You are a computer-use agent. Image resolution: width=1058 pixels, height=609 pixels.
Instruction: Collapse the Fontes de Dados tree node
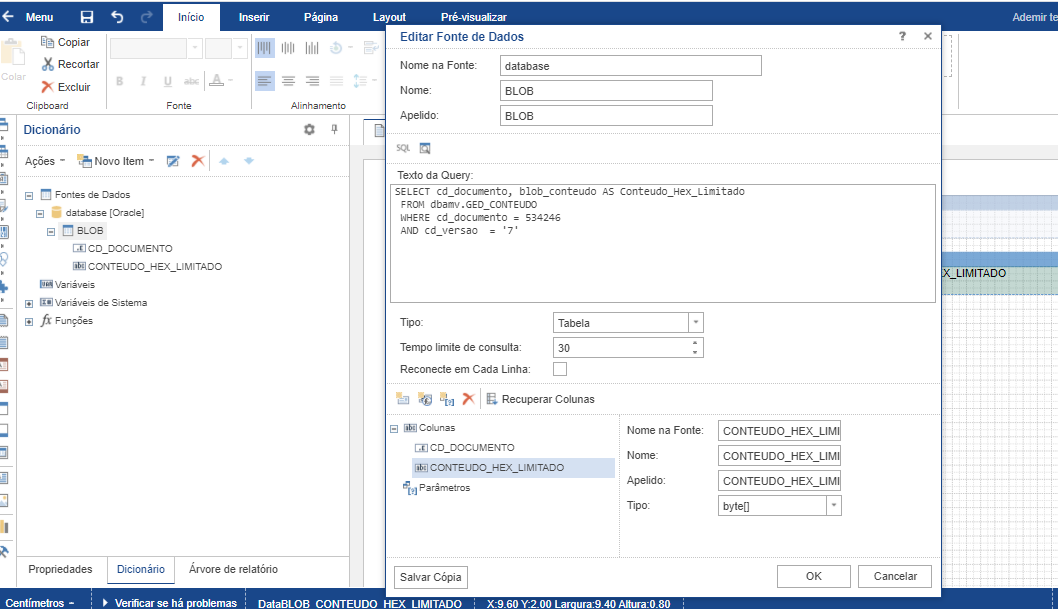29,195
